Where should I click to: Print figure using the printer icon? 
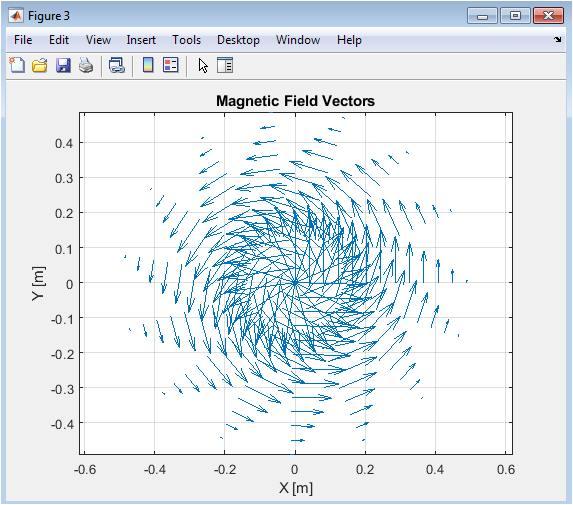tap(86, 65)
